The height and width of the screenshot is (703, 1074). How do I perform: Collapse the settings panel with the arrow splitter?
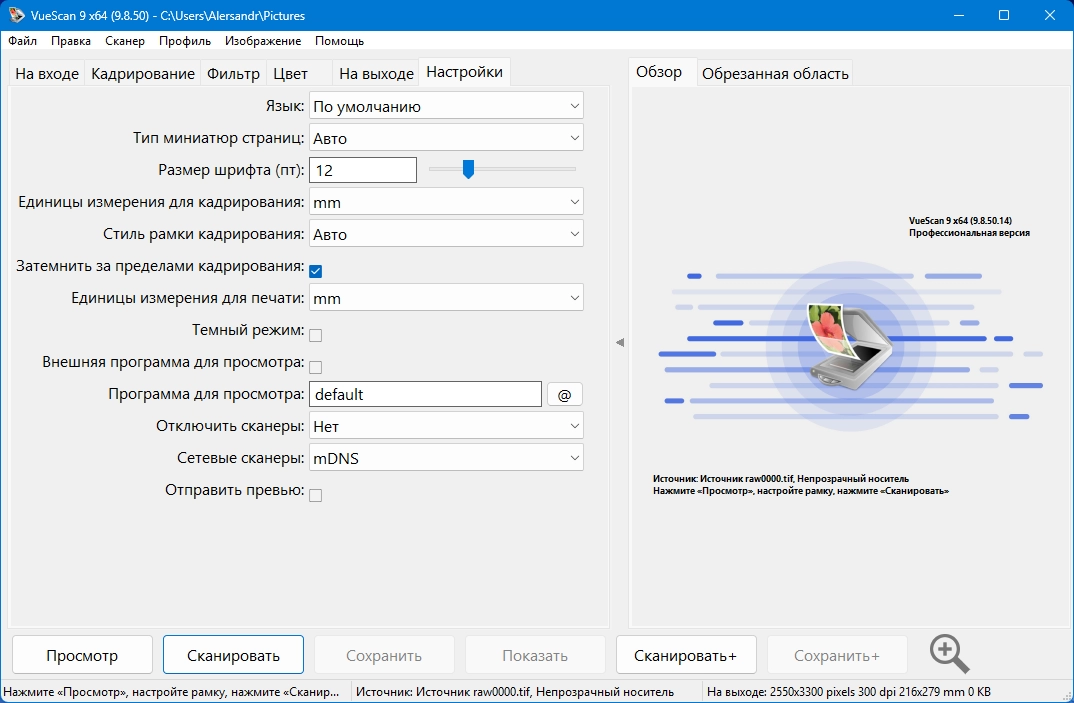coord(620,342)
